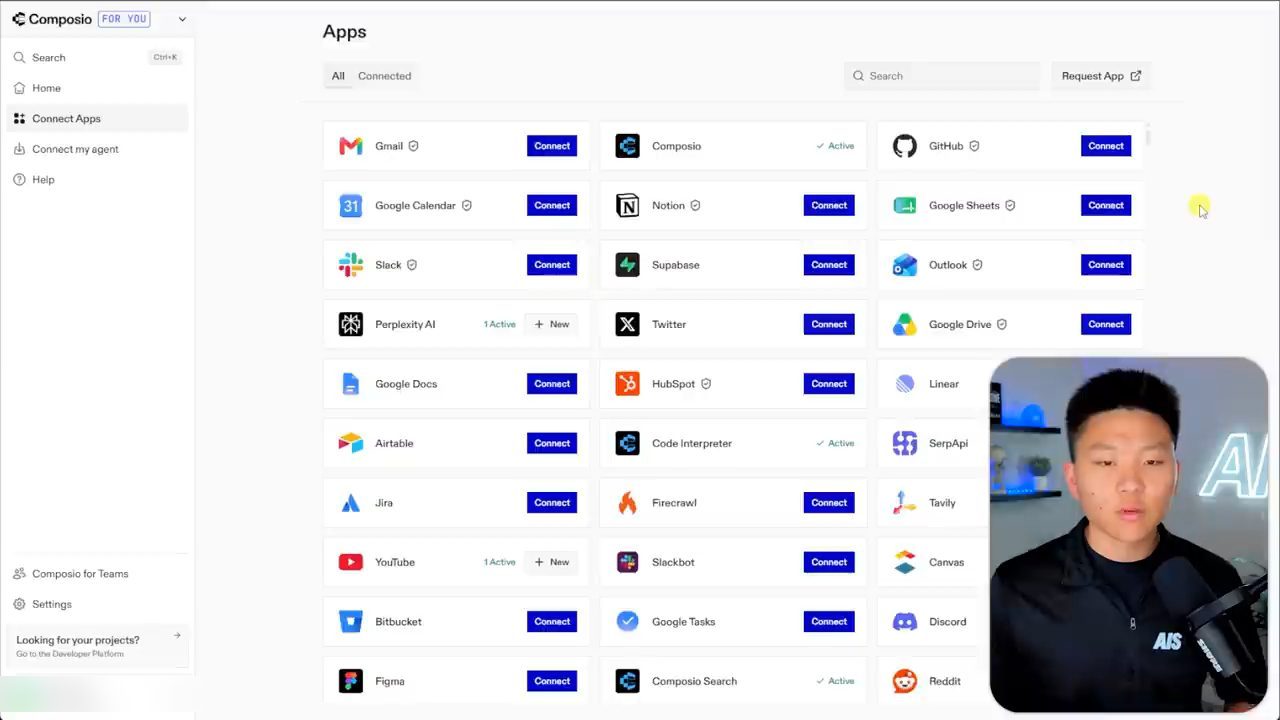Click the Bitbucket icon
Image resolution: width=1280 pixels, height=720 pixels.
click(350, 622)
